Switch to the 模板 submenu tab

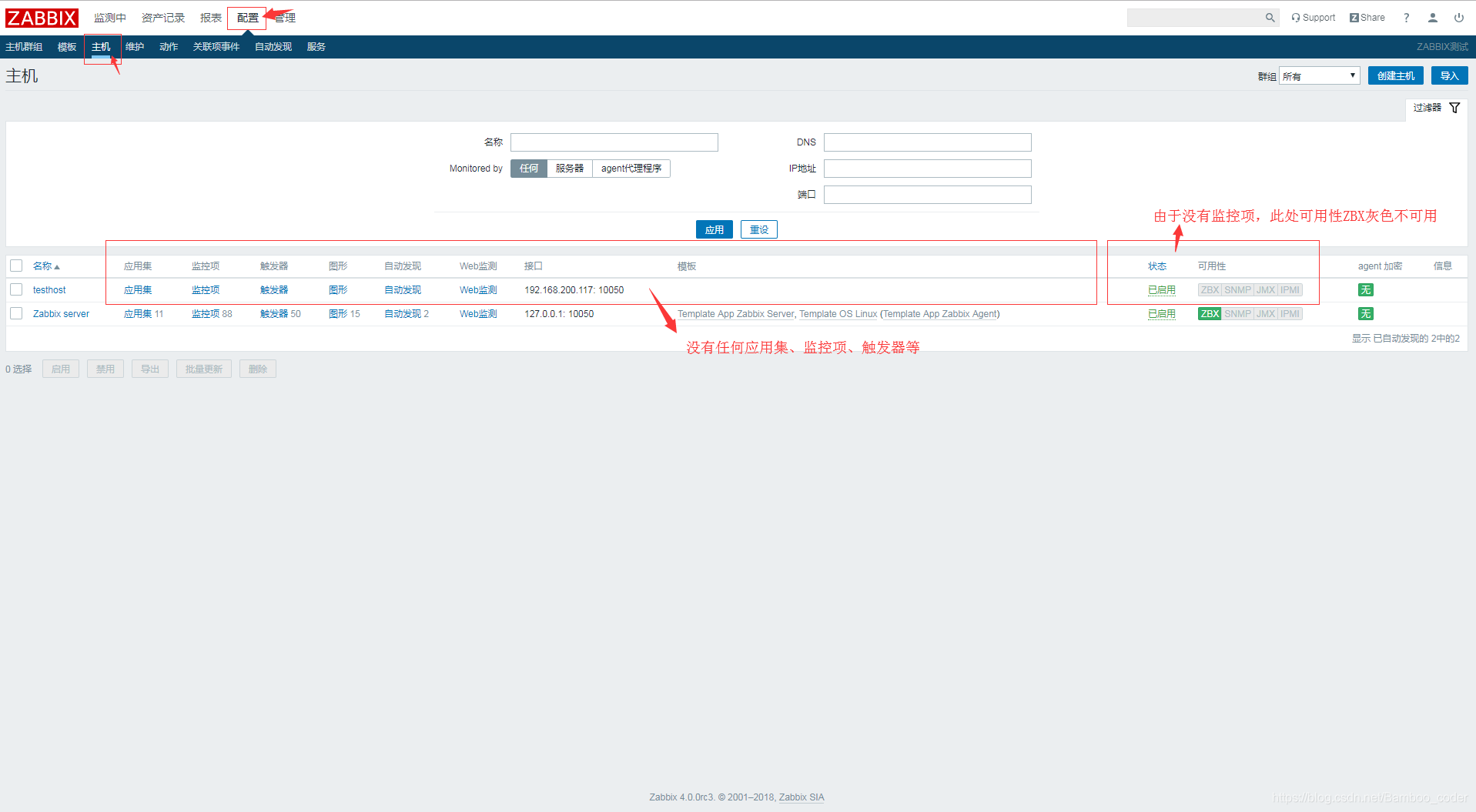click(67, 47)
